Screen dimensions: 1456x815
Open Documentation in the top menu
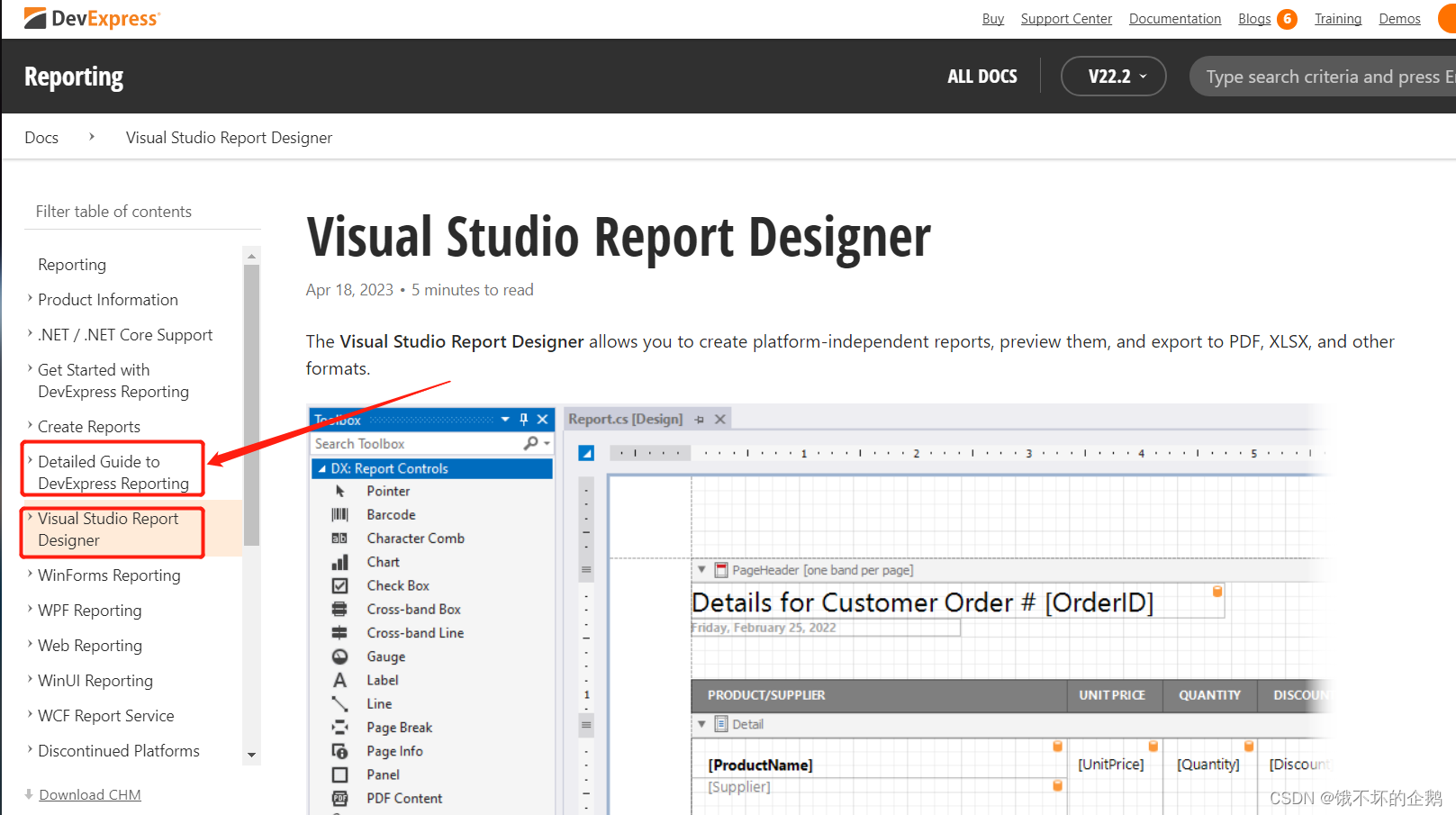[x=1175, y=19]
